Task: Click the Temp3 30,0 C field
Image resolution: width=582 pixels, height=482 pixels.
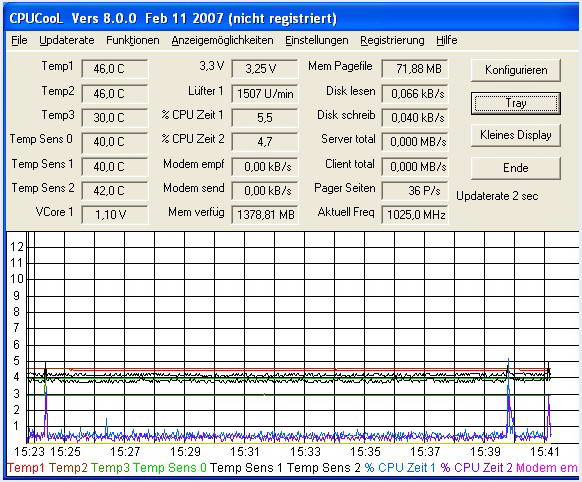Action: click(114, 118)
